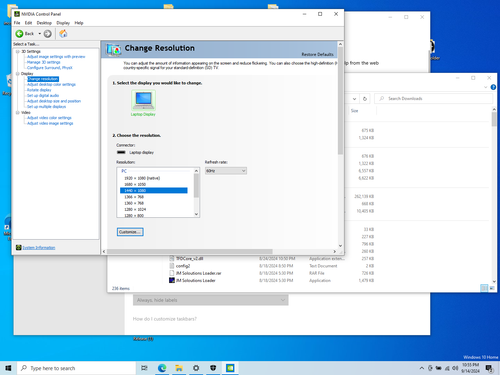
Task: Switch Explorer to large icons view
Action: (x=492, y=288)
